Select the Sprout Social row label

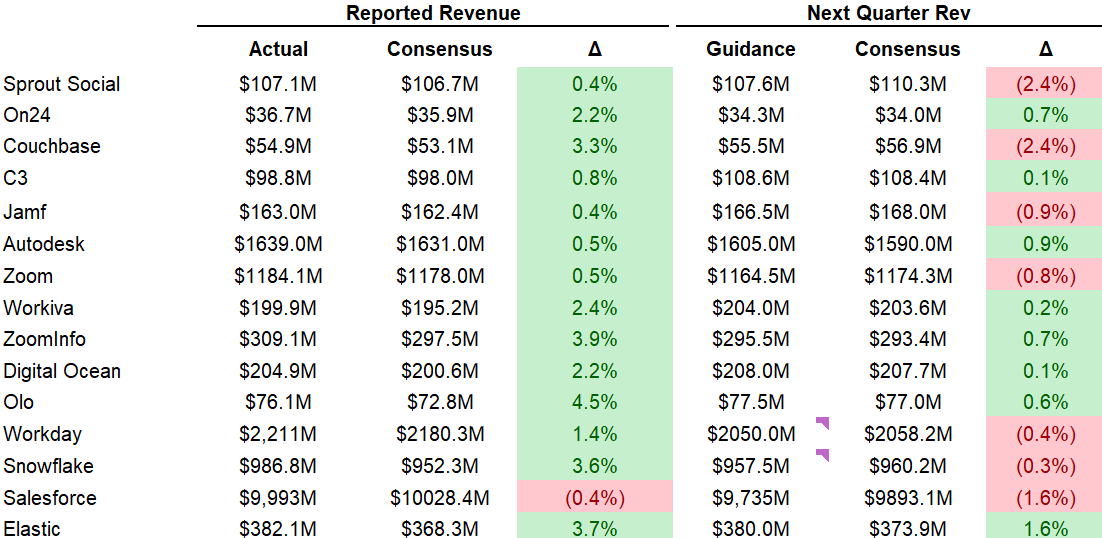(x=62, y=84)
